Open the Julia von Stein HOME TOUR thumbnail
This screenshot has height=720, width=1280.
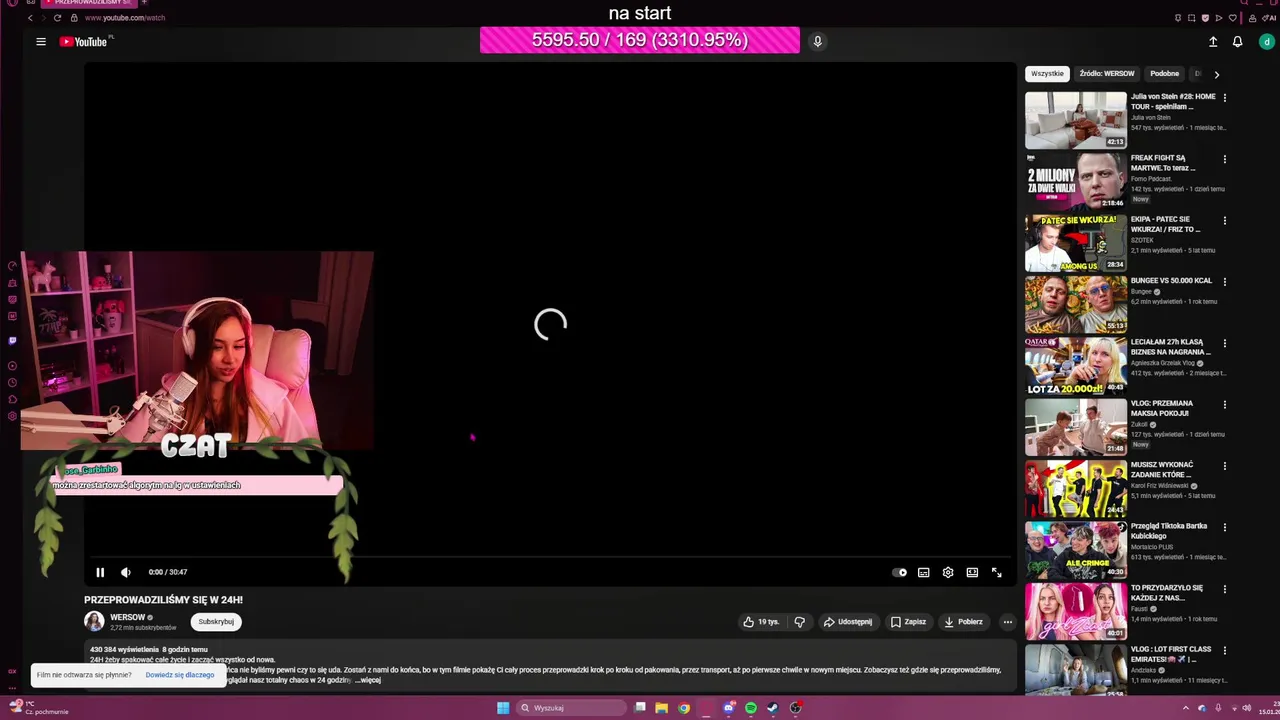[1075, 120]
